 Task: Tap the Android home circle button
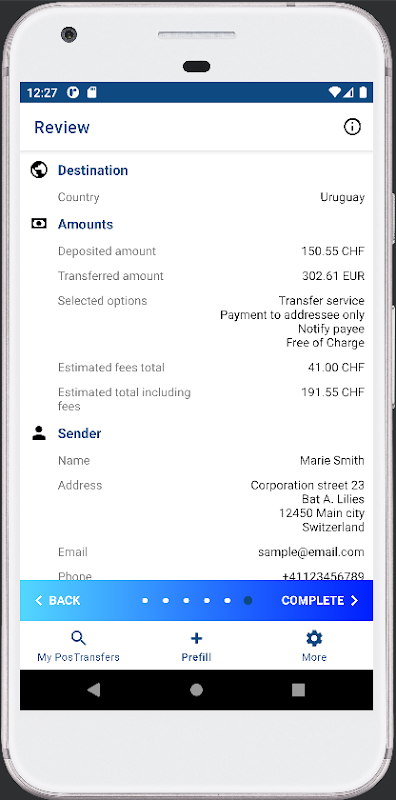pyautogui.click(x=196, y=690)
